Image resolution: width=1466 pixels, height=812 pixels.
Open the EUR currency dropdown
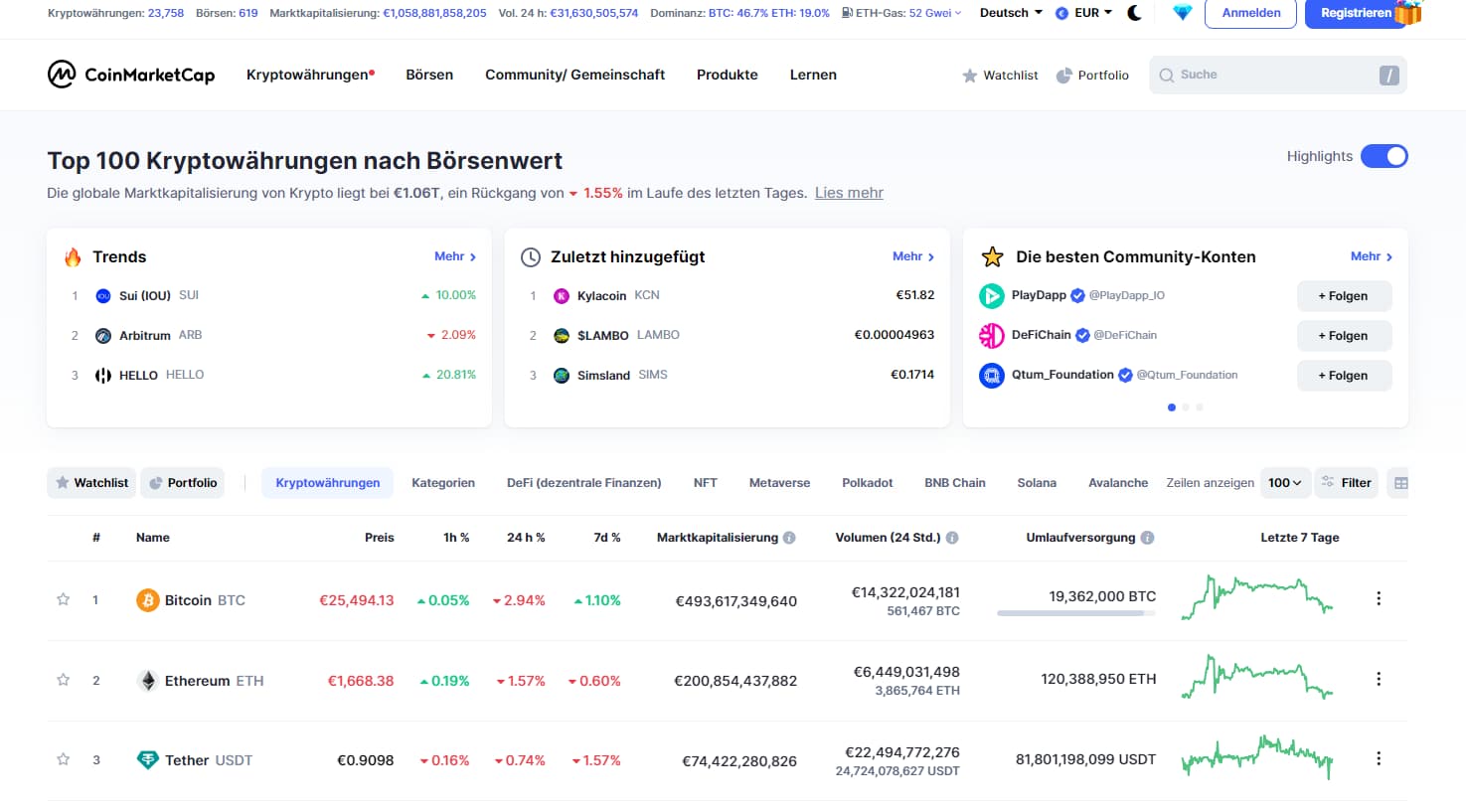(x=1084, y=13)
